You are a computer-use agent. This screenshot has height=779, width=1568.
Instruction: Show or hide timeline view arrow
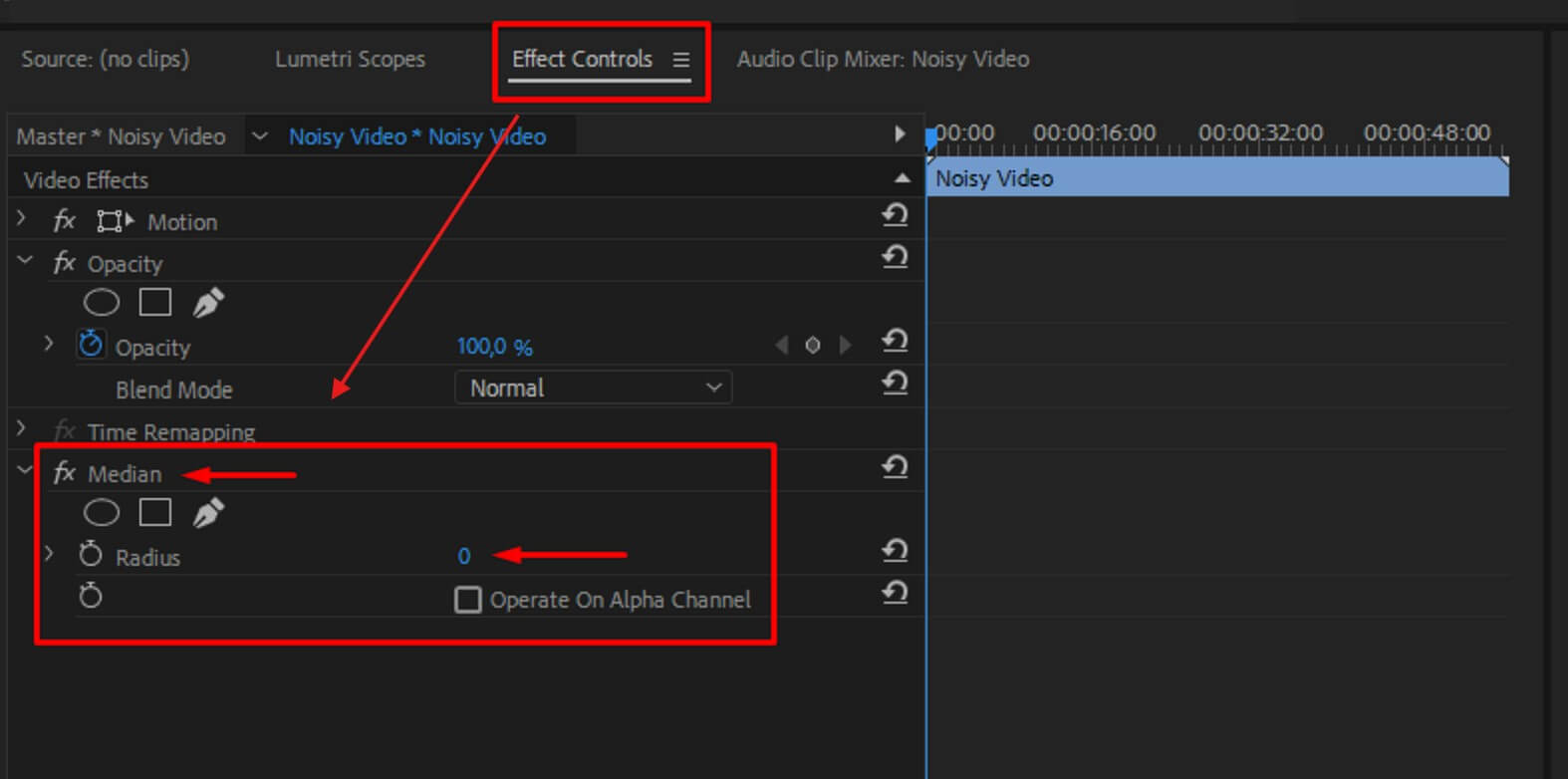click(x=900, y=133)
